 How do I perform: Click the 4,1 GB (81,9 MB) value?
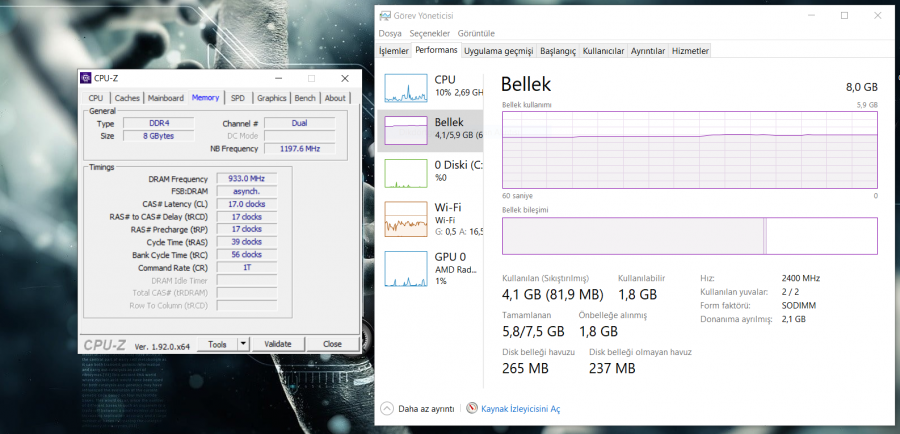(x=553, y=294)
